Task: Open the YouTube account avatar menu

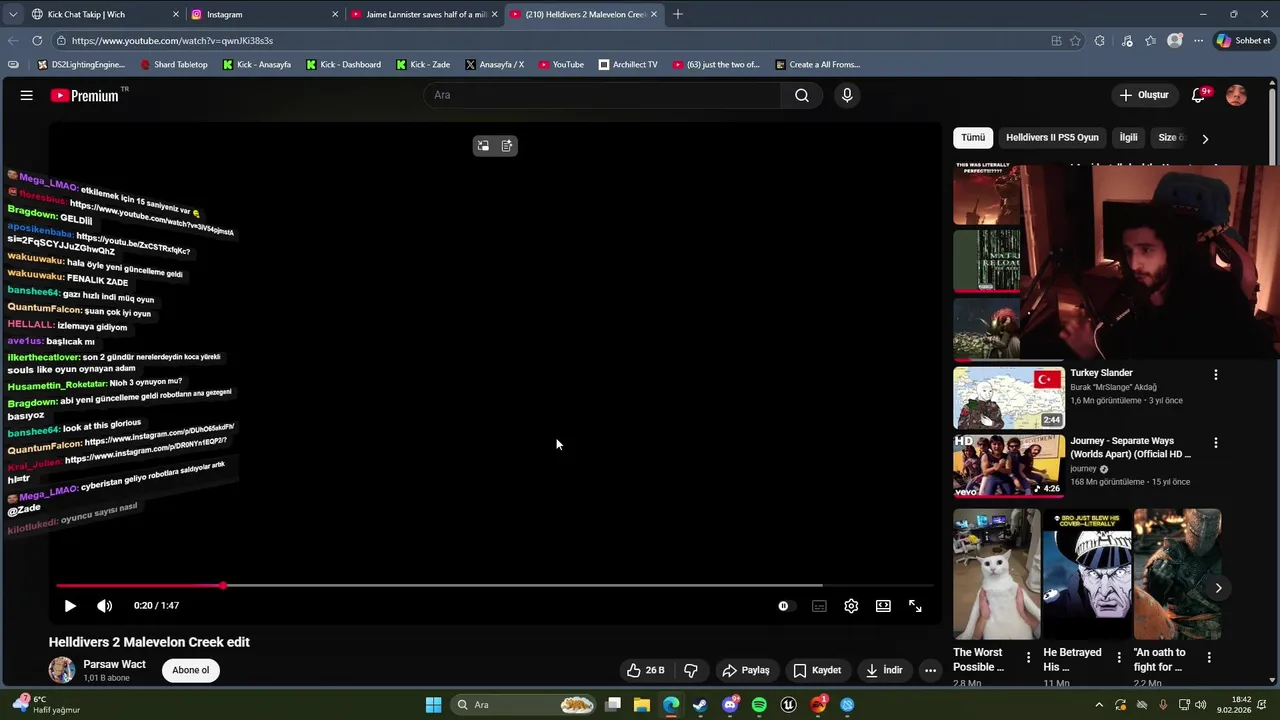Action: 1236,95
